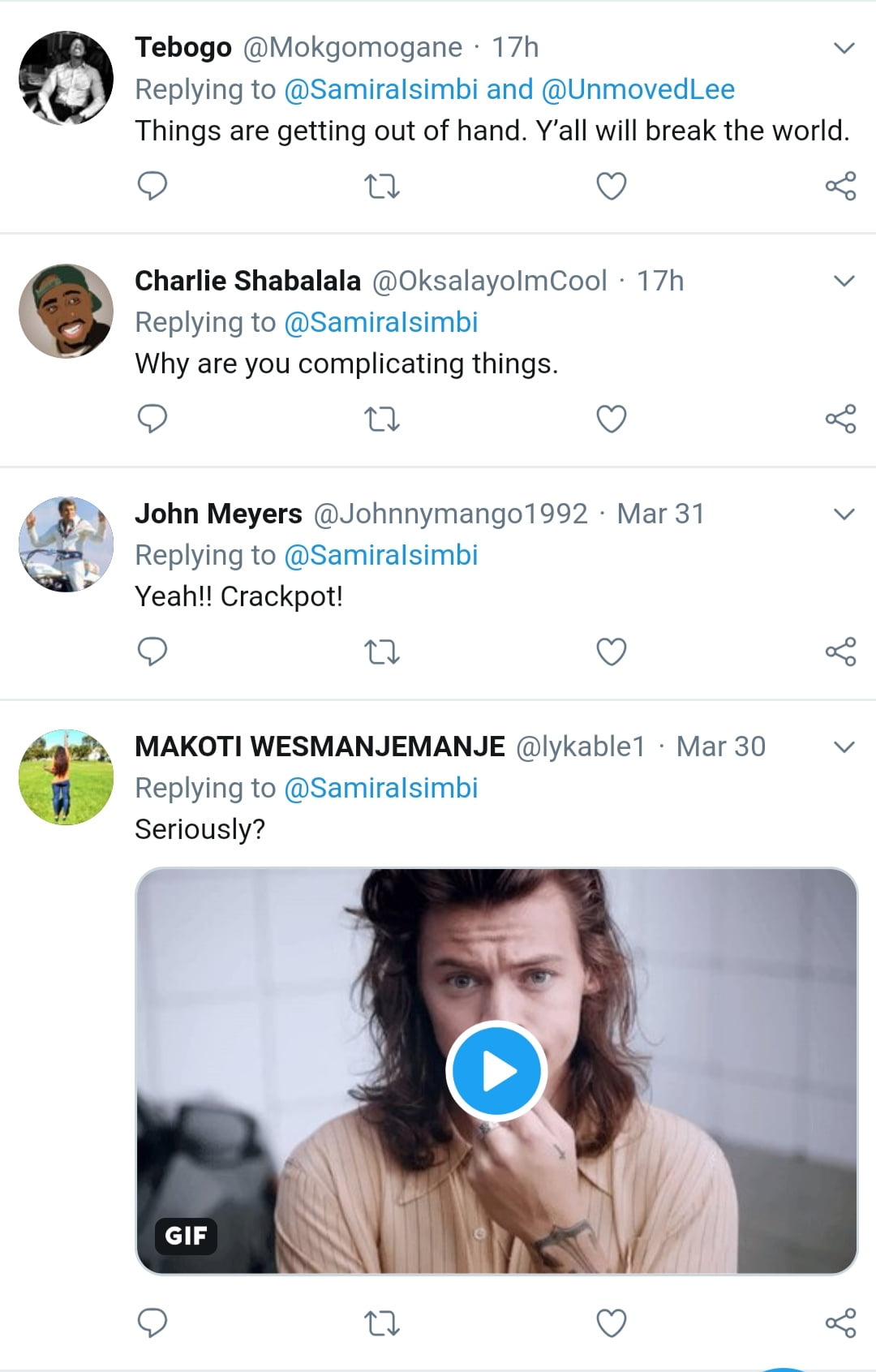This screenshot has width=876, height=1372.
Task: Reply to Tebogo's tweet
Action: [x=152, y=186]
